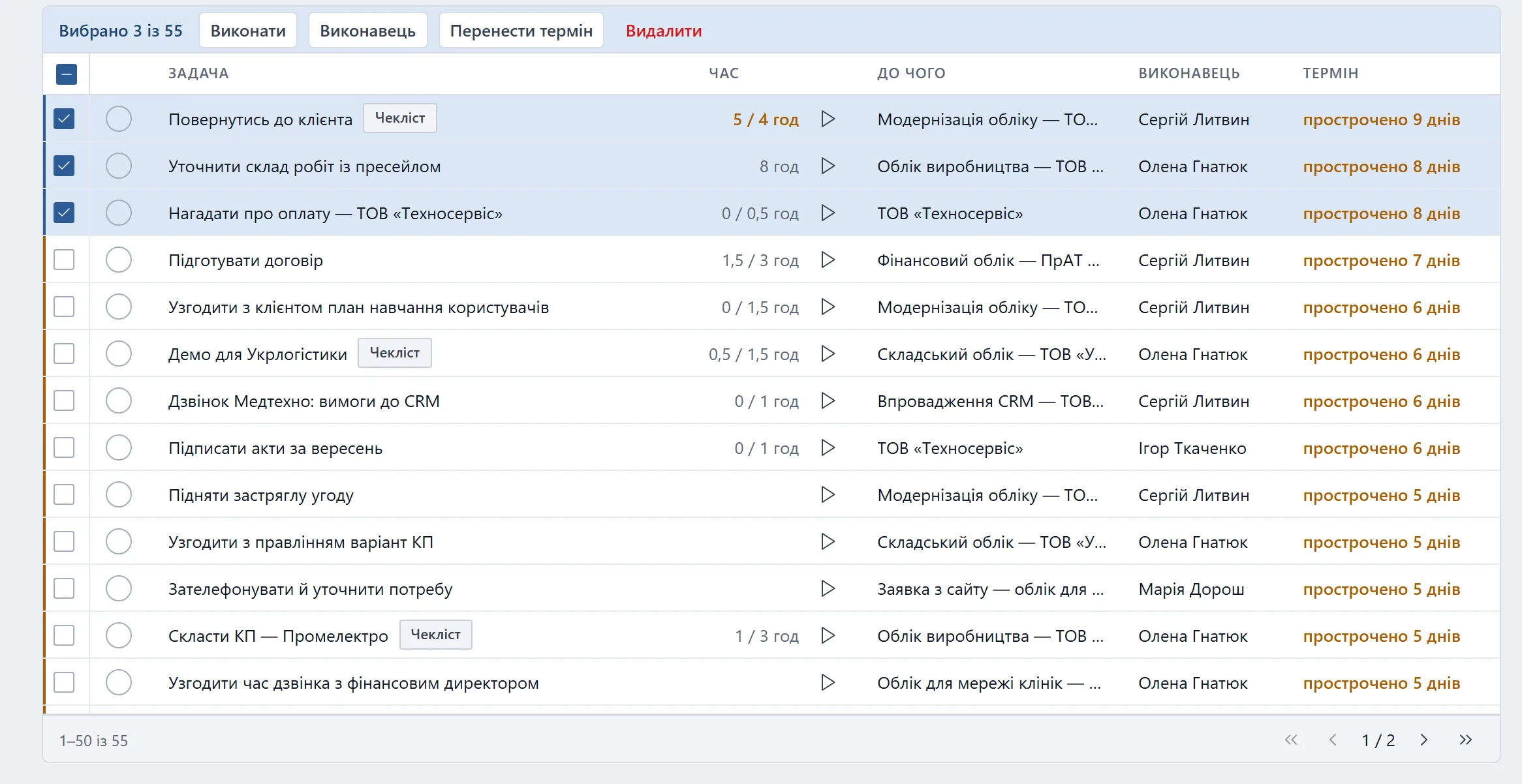Click 'Перенести термін' button
This screenshot has width=1522, height=784.
521,31
